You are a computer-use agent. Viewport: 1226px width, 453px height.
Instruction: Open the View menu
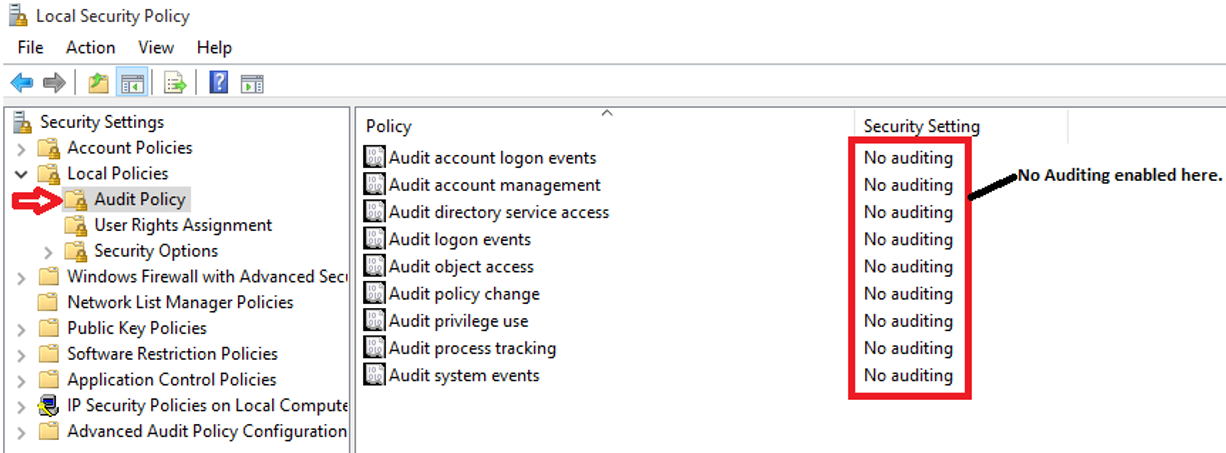point(156,47)
